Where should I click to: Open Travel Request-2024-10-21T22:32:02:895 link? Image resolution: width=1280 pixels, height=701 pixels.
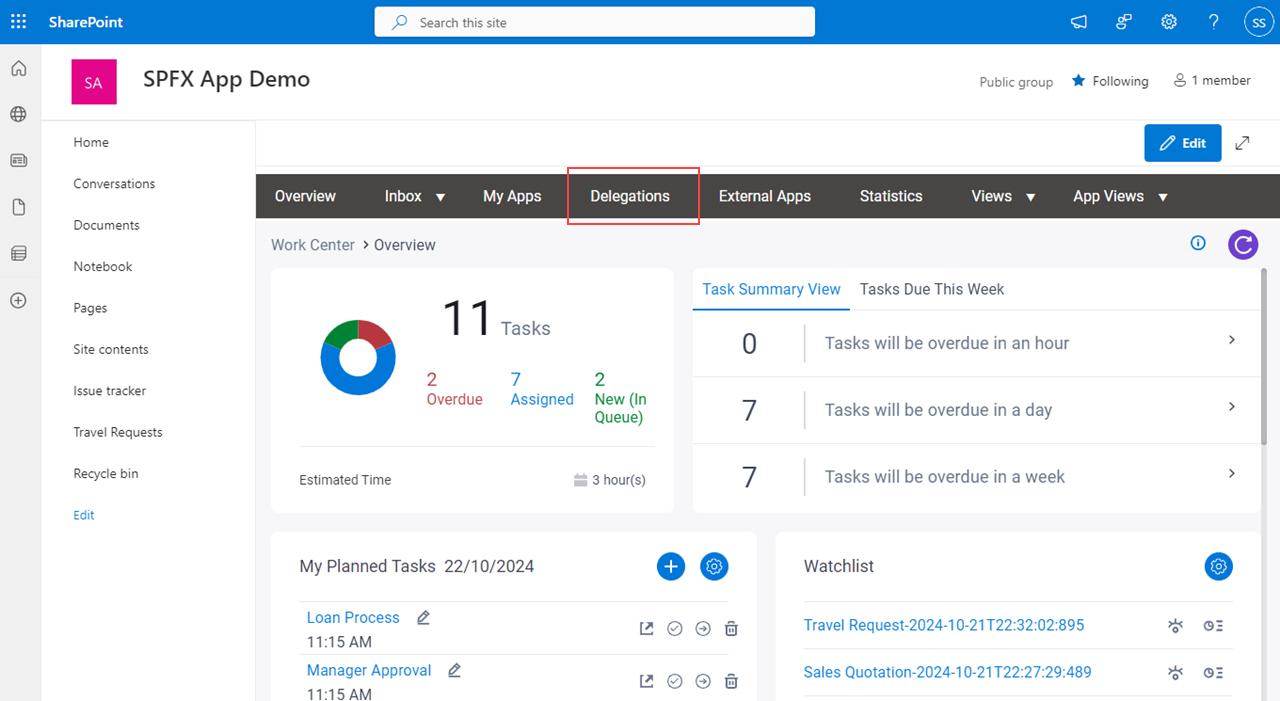click(944, 625)
